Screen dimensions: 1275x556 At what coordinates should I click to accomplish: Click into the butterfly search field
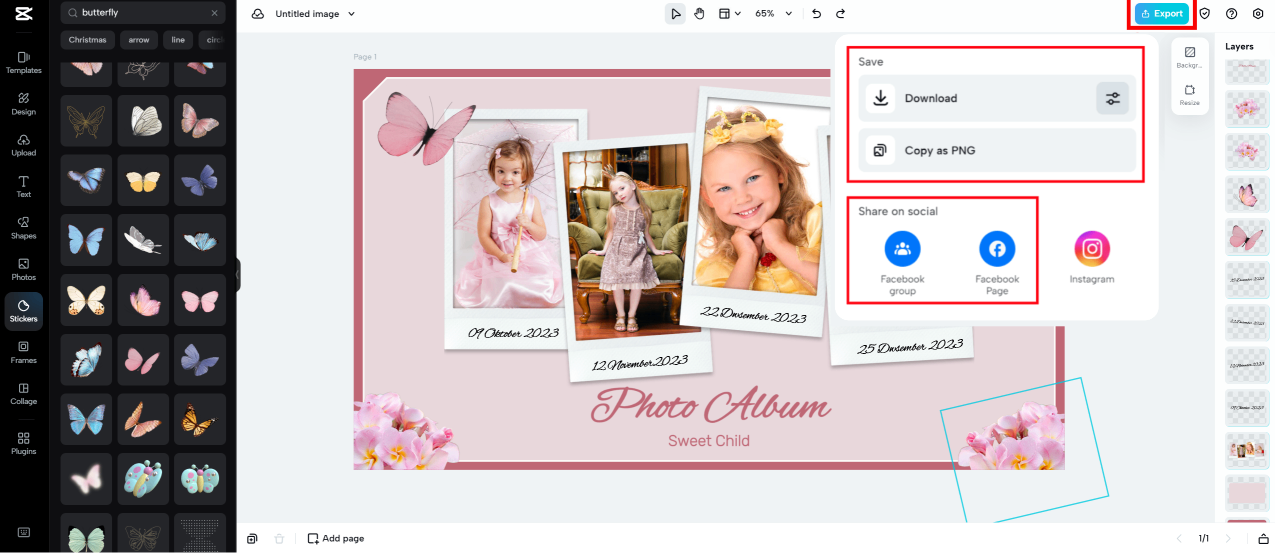coord(142,14)
